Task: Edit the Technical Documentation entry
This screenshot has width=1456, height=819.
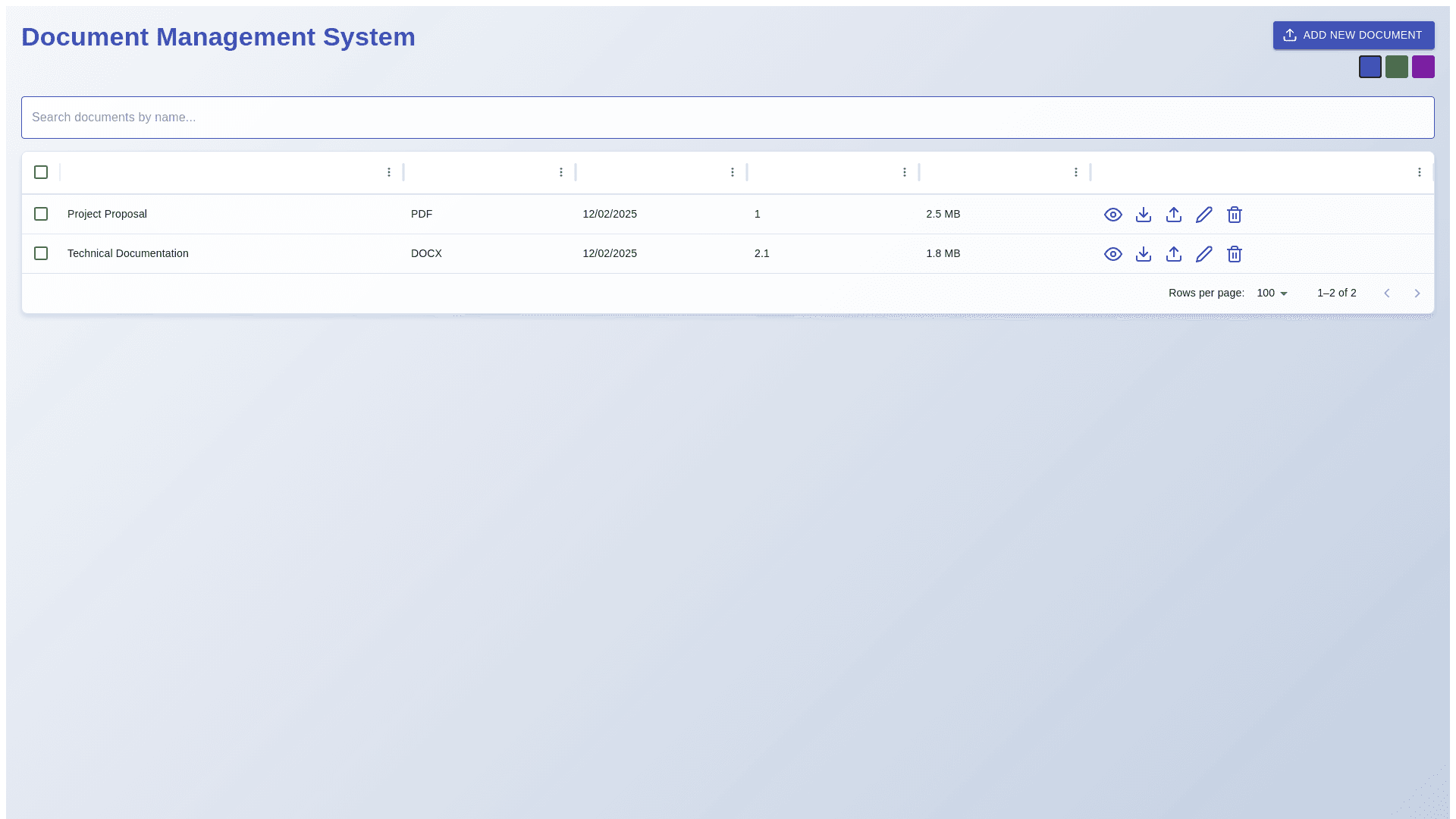Action: pos(1203,254)
